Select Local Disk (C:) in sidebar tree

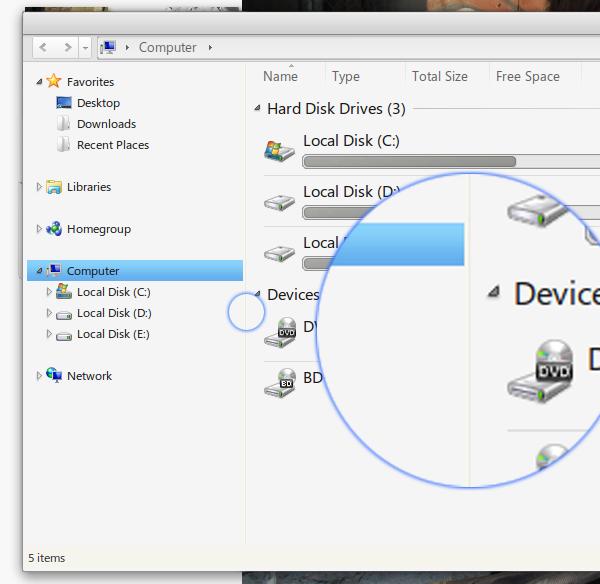pos(114,292)
